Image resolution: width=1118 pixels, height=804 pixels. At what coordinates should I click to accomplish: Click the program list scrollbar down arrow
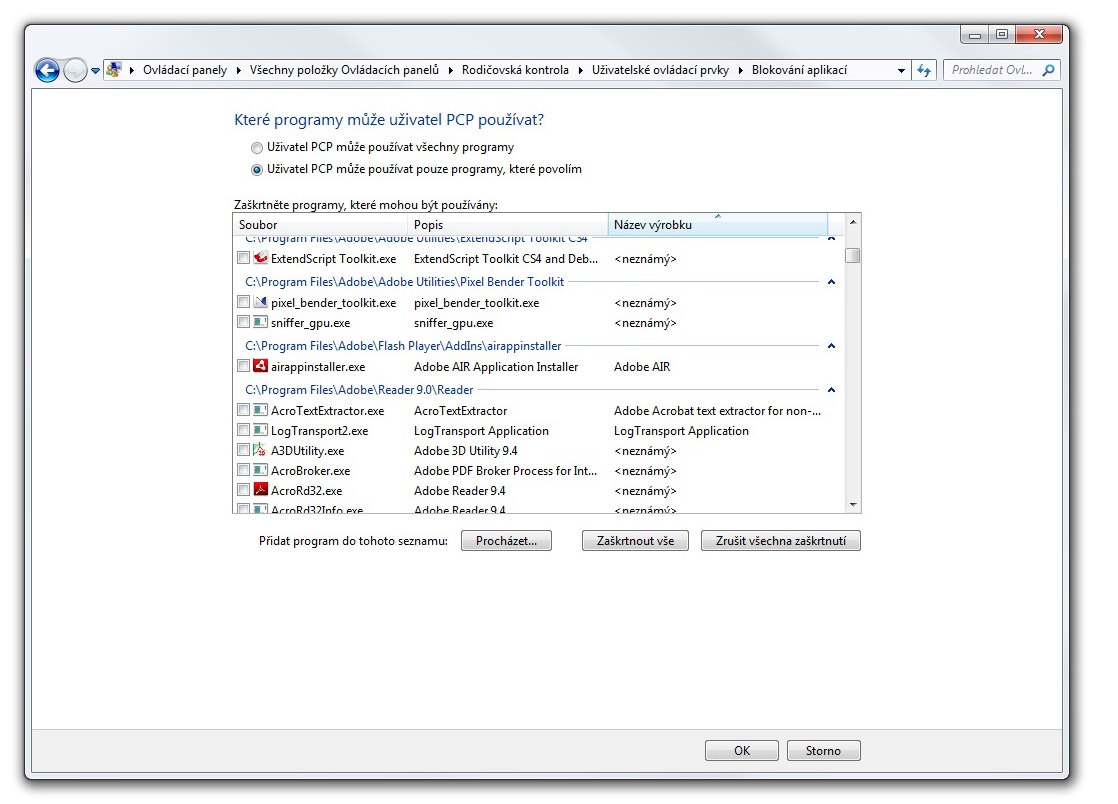click(853, 505)
